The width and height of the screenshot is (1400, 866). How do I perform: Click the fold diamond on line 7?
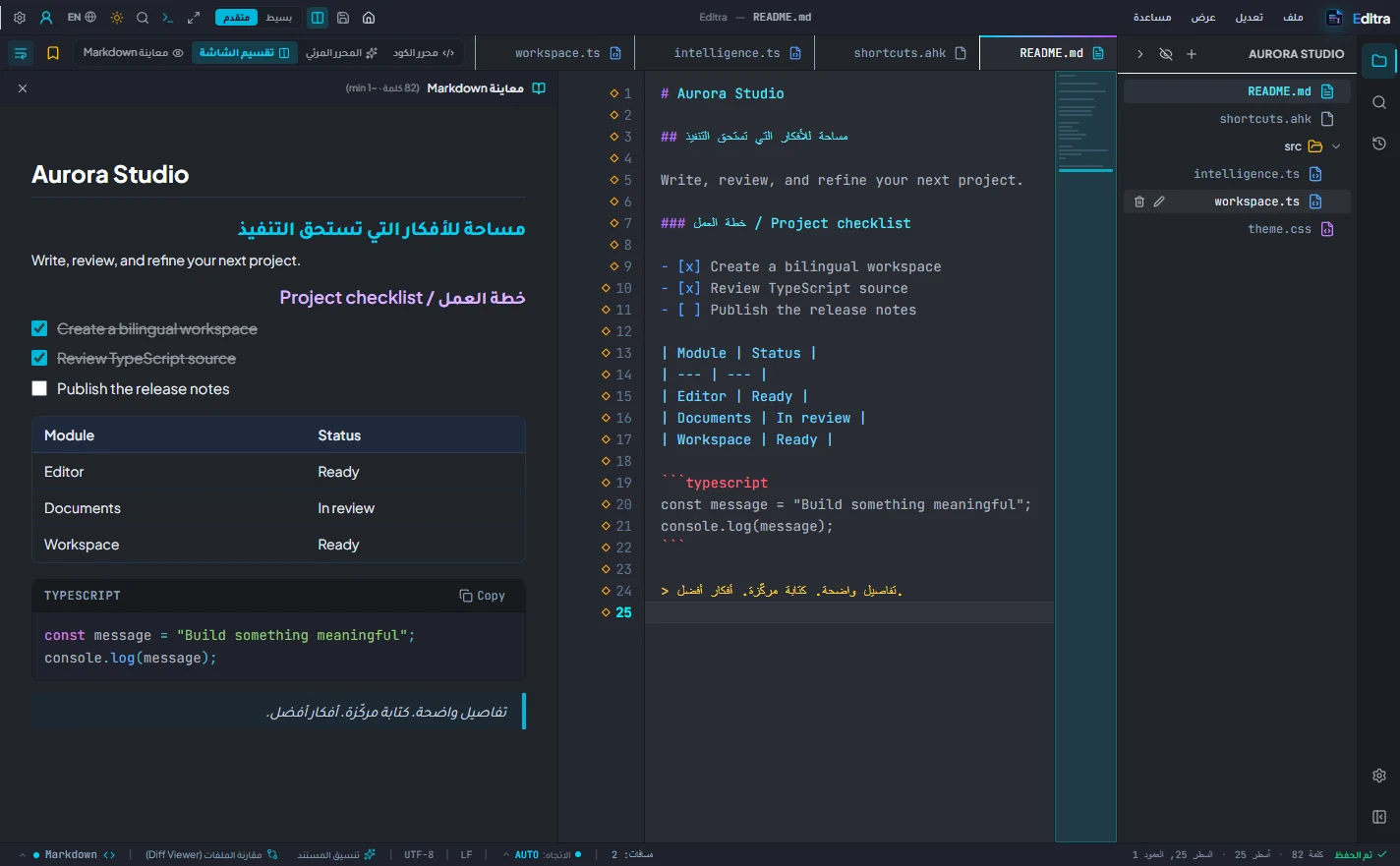coord(613,223)
